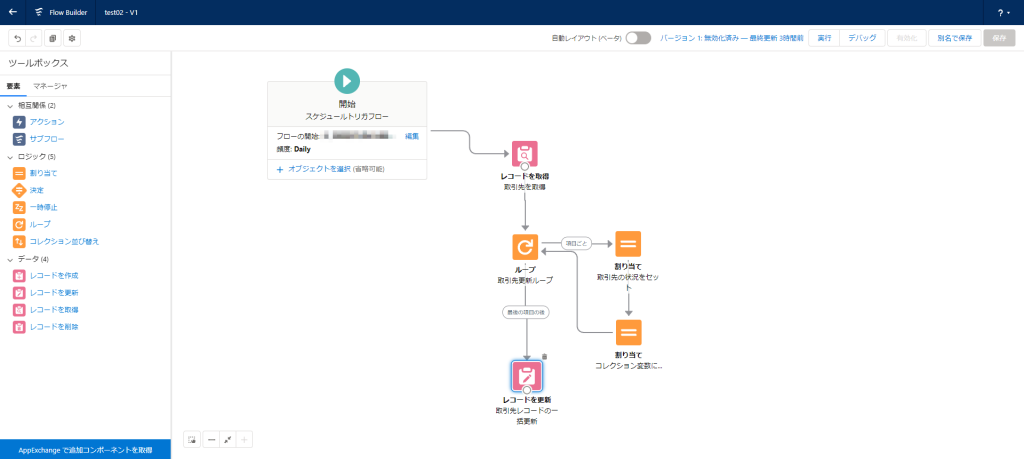Click the 最後の項目の後 connector label
1024x459 pixels.
pos(526,312)
